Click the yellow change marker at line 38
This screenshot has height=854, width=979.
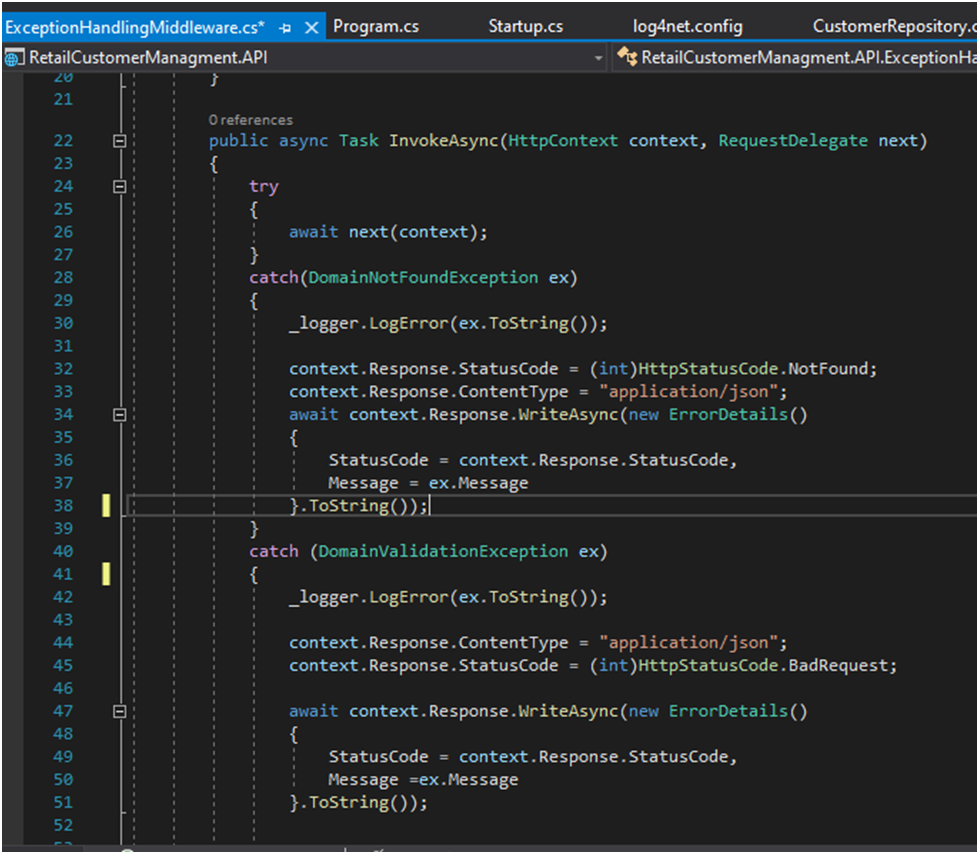106,506
